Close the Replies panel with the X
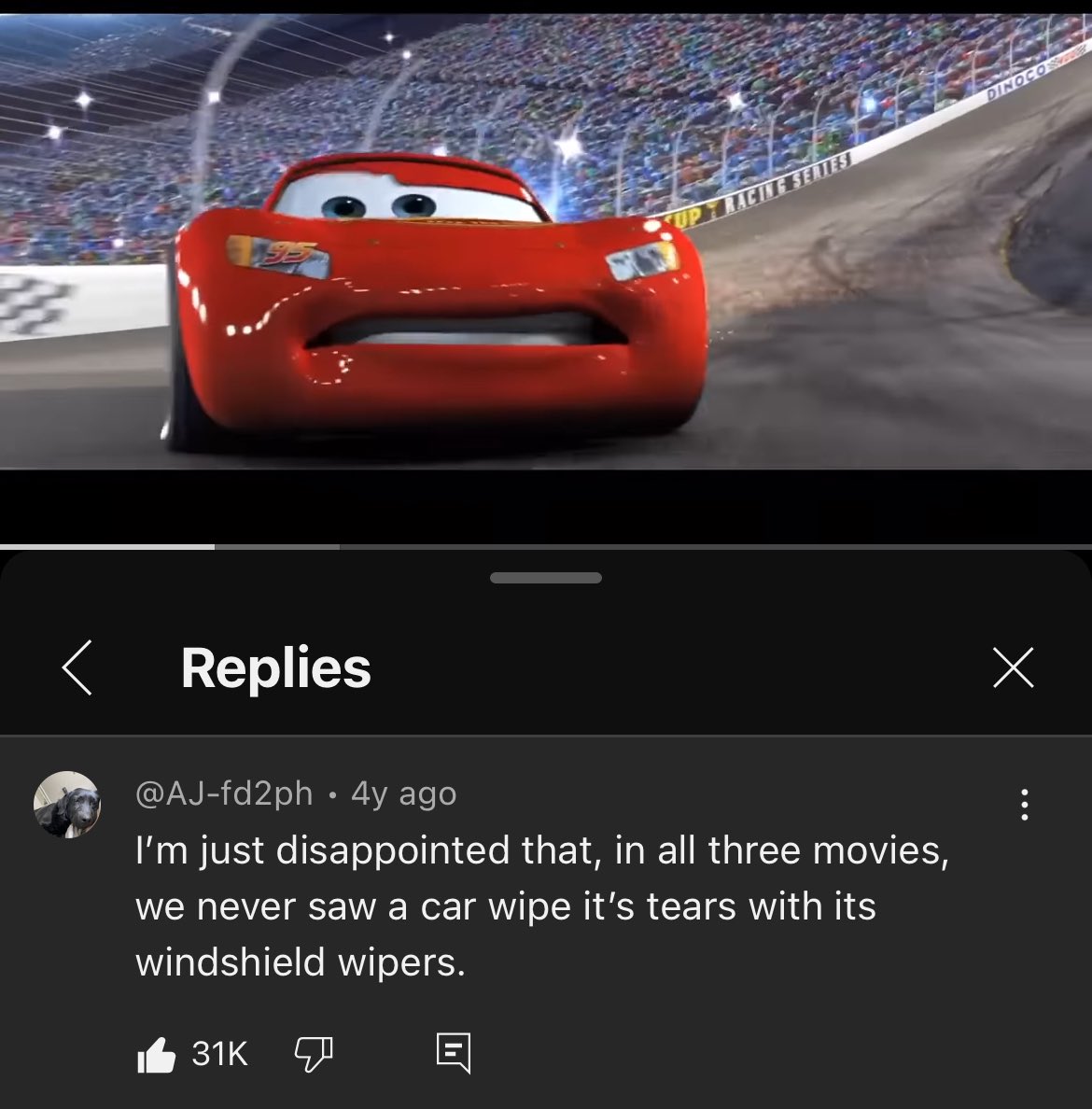Viewport: 1092px width, 1109px height. click(x=1013, y=667)
